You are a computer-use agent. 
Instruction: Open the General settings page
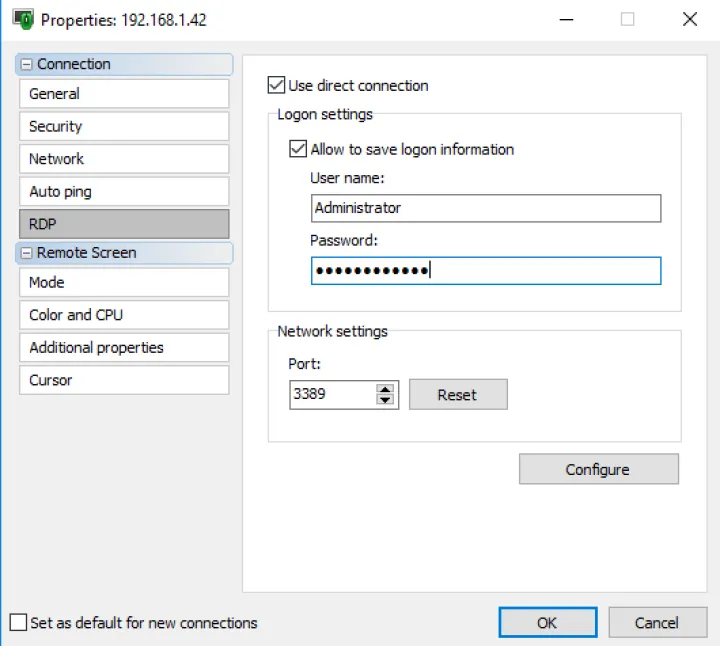(x=123, y=94)
